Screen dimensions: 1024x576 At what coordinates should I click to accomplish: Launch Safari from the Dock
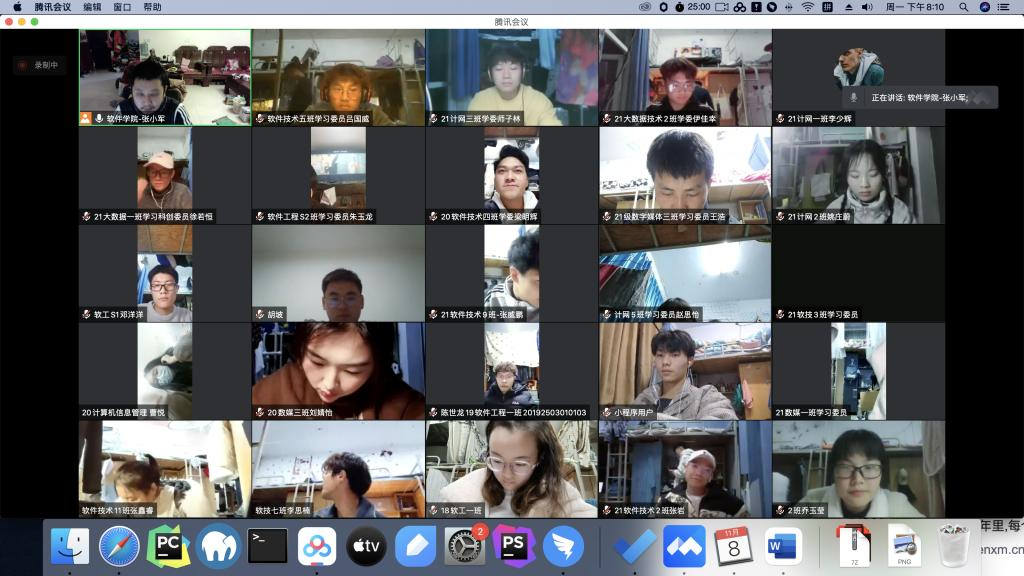[119, 546]
